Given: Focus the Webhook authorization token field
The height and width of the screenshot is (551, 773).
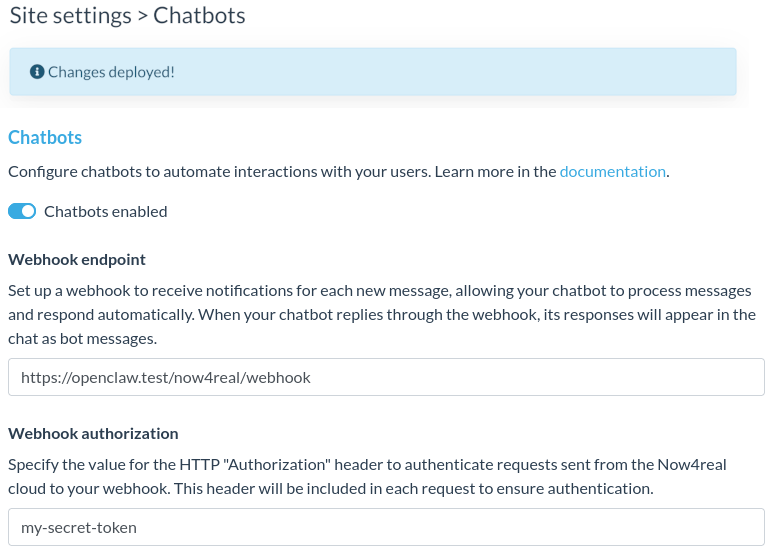Looking at the screenshot, I should (386, 527).
